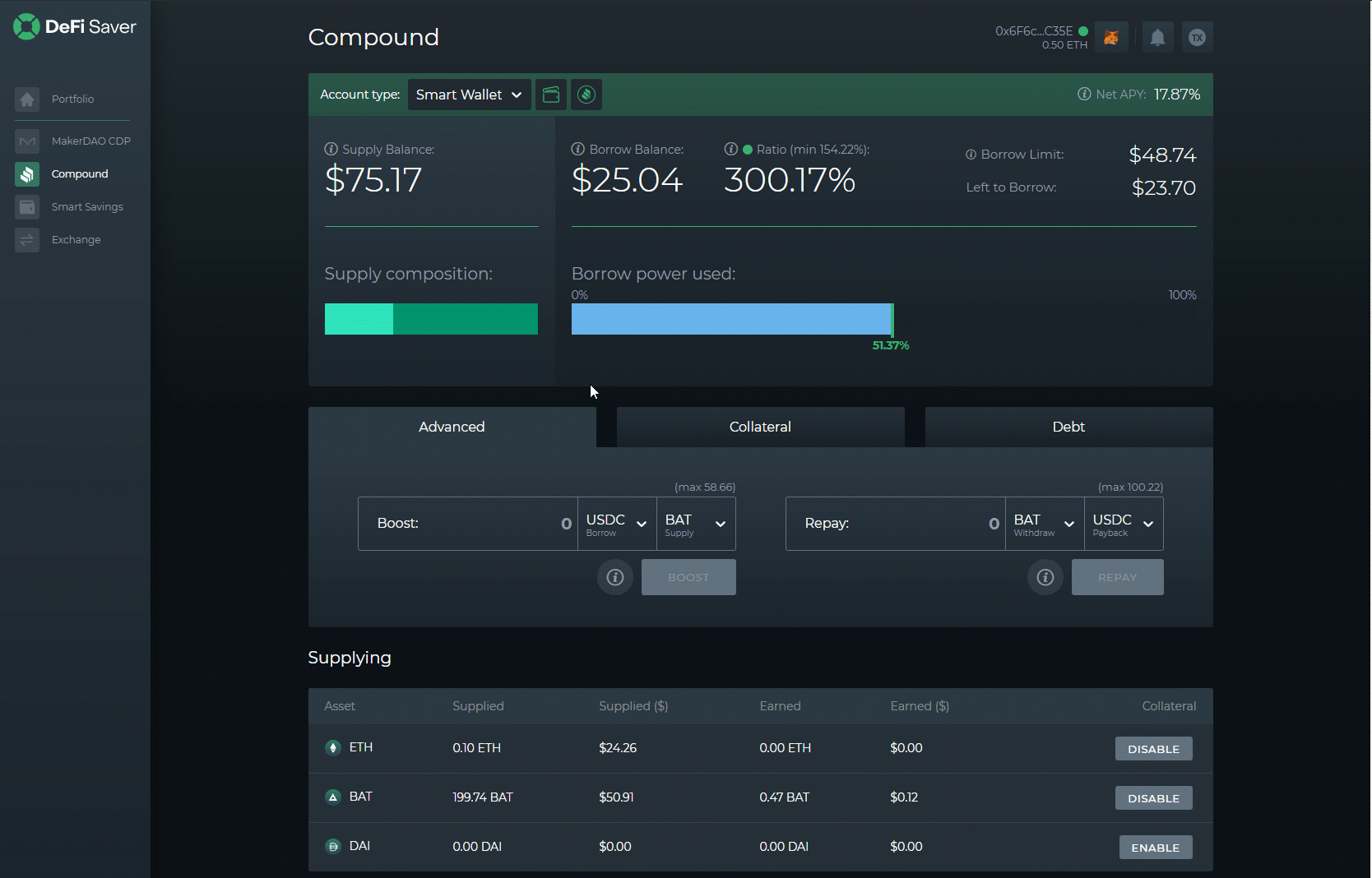
Task: Click the Net APY info icon
Action: [x=1084, y=94]
